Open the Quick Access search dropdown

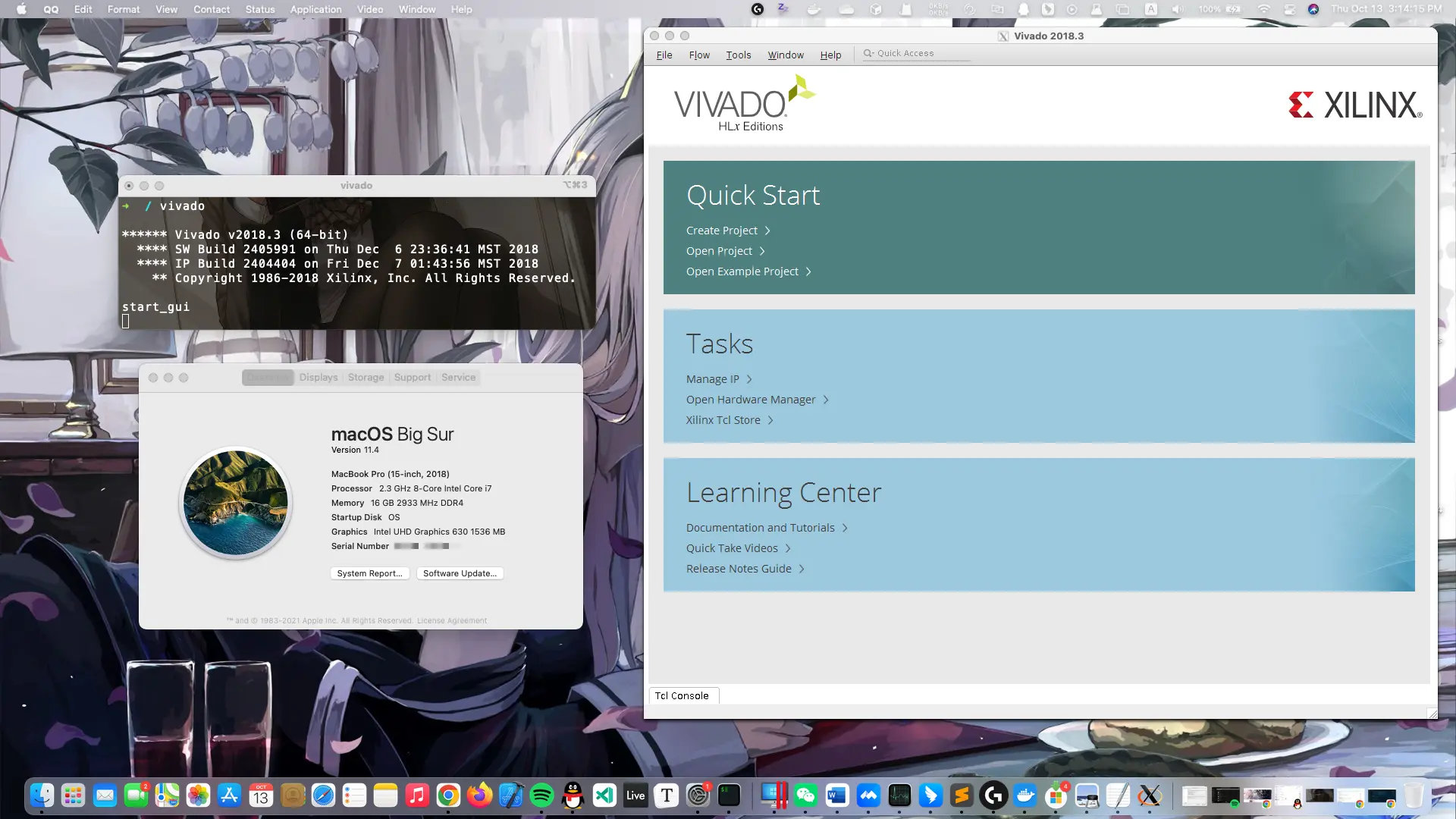[868, 53]
